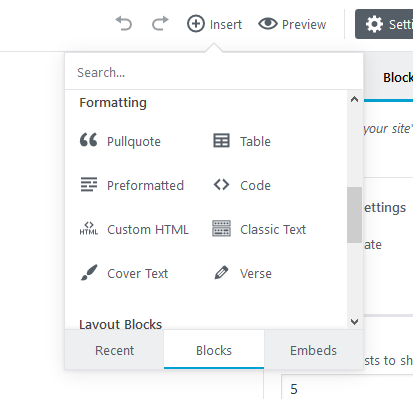The height and width of the screenshot is (399, 413).
Task: Switch to the Recent tab
Action: coord(114,350)
